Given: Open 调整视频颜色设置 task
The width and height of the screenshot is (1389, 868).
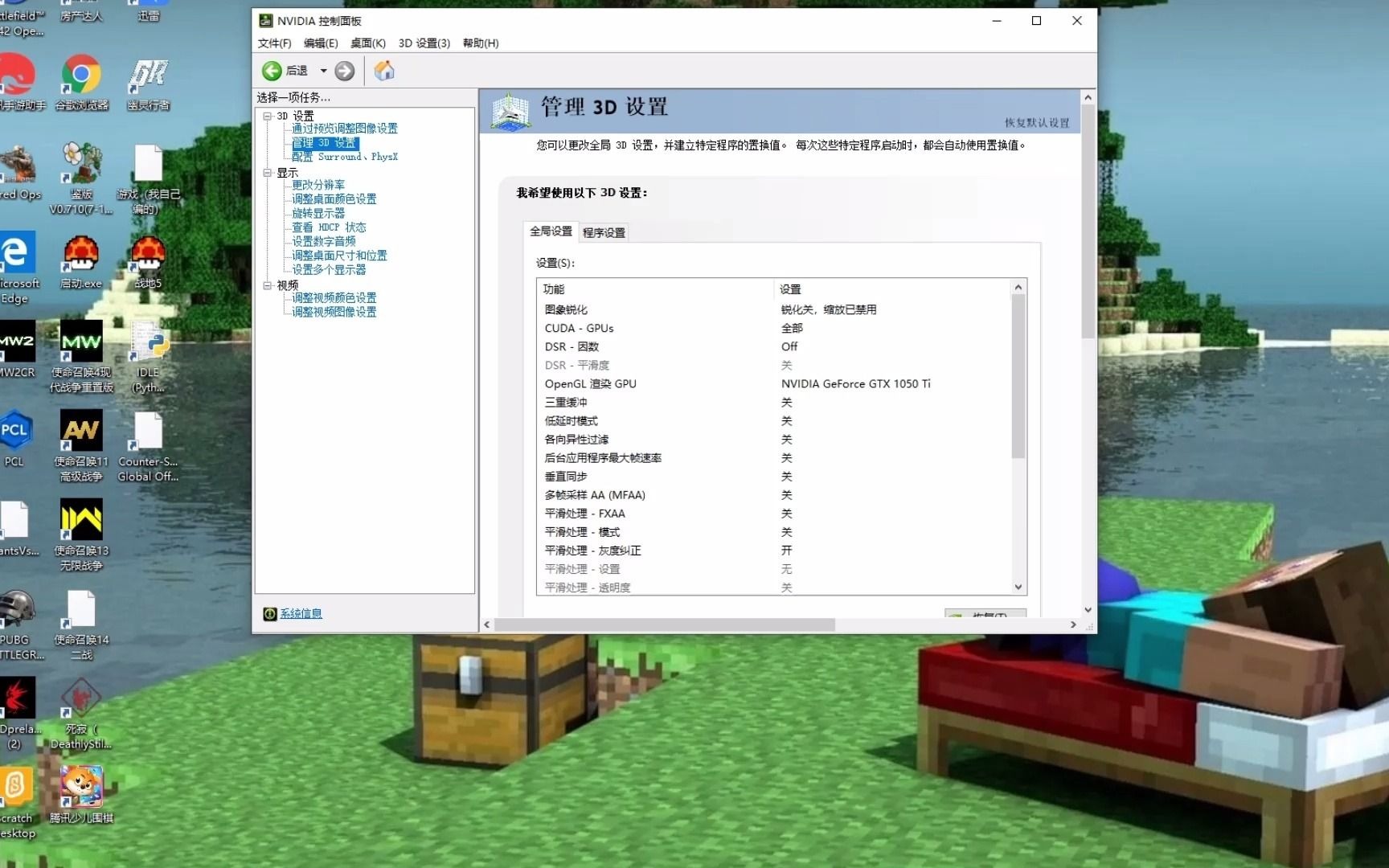Looking at the screenshot, I should pos(334,297).
